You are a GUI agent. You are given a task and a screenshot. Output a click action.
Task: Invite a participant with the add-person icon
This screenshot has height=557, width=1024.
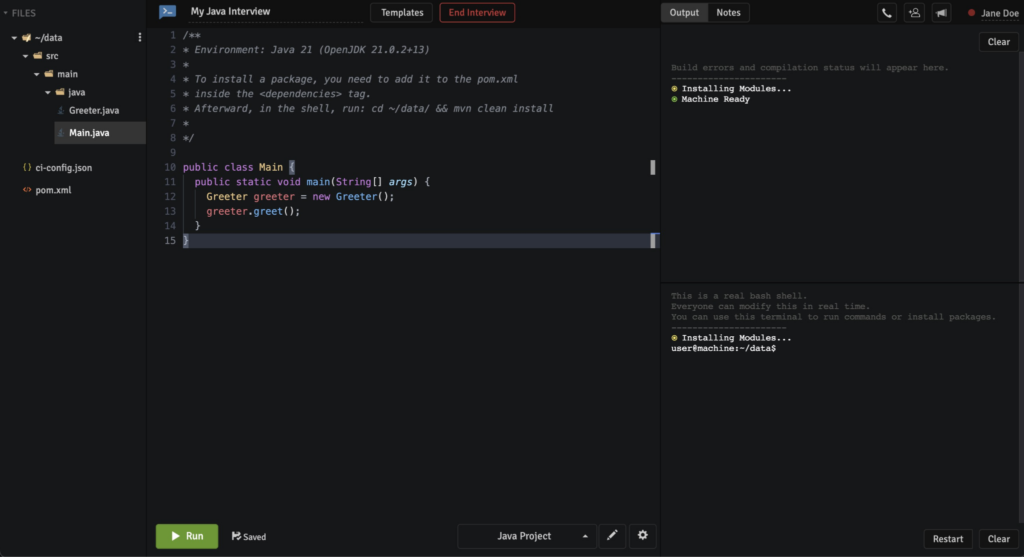pos(914,12)
